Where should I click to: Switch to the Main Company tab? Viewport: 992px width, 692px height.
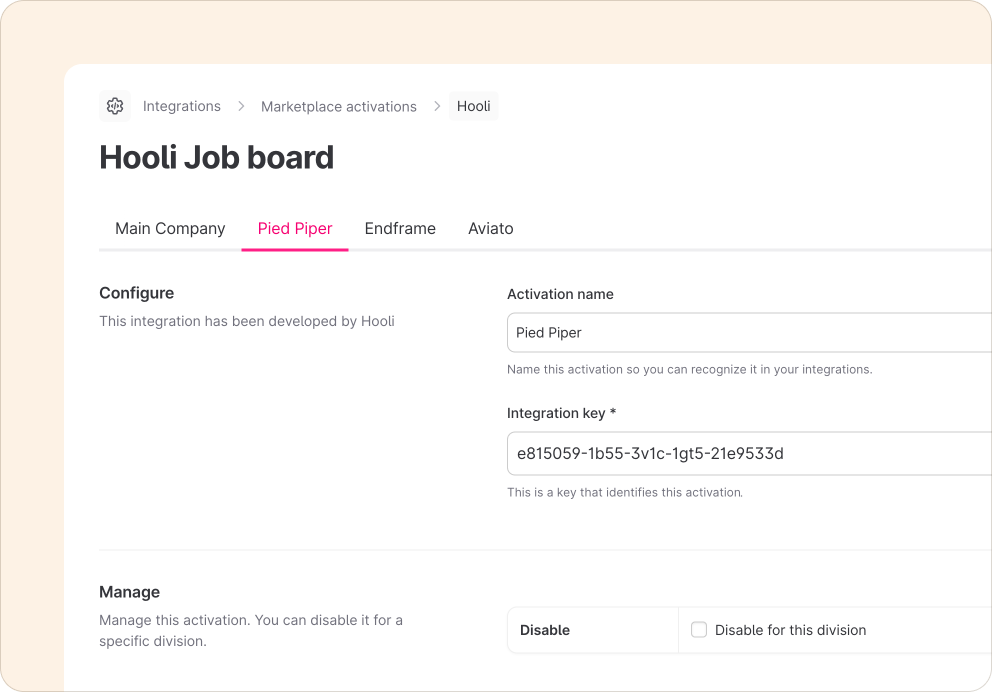point(170,228)
